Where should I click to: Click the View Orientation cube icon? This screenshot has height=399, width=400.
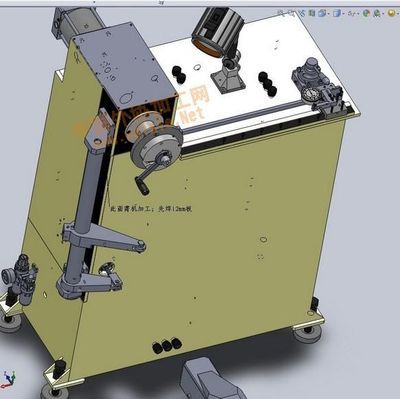click(x=322, y=13)
